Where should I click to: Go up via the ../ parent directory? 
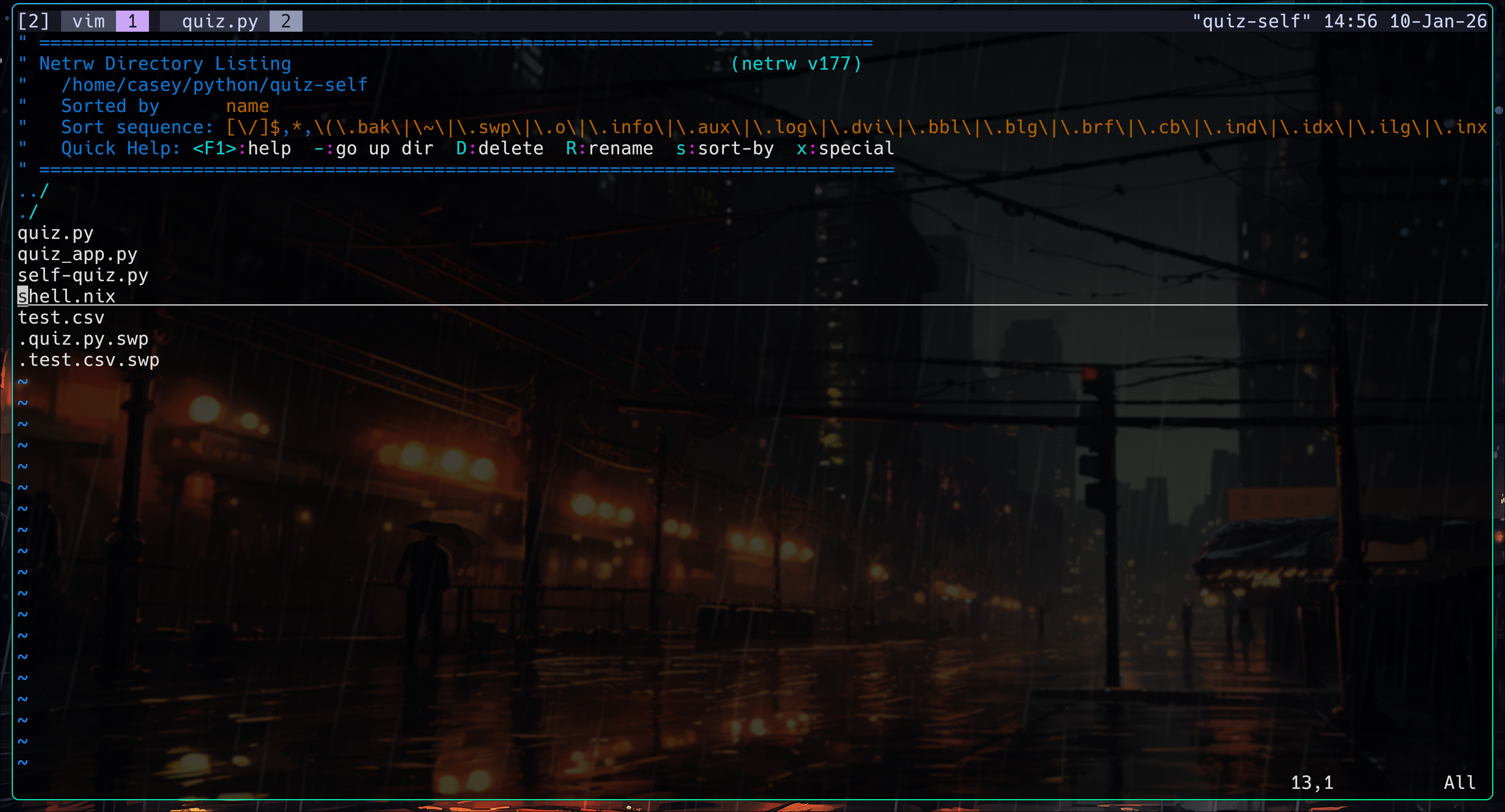pos(33,191)
